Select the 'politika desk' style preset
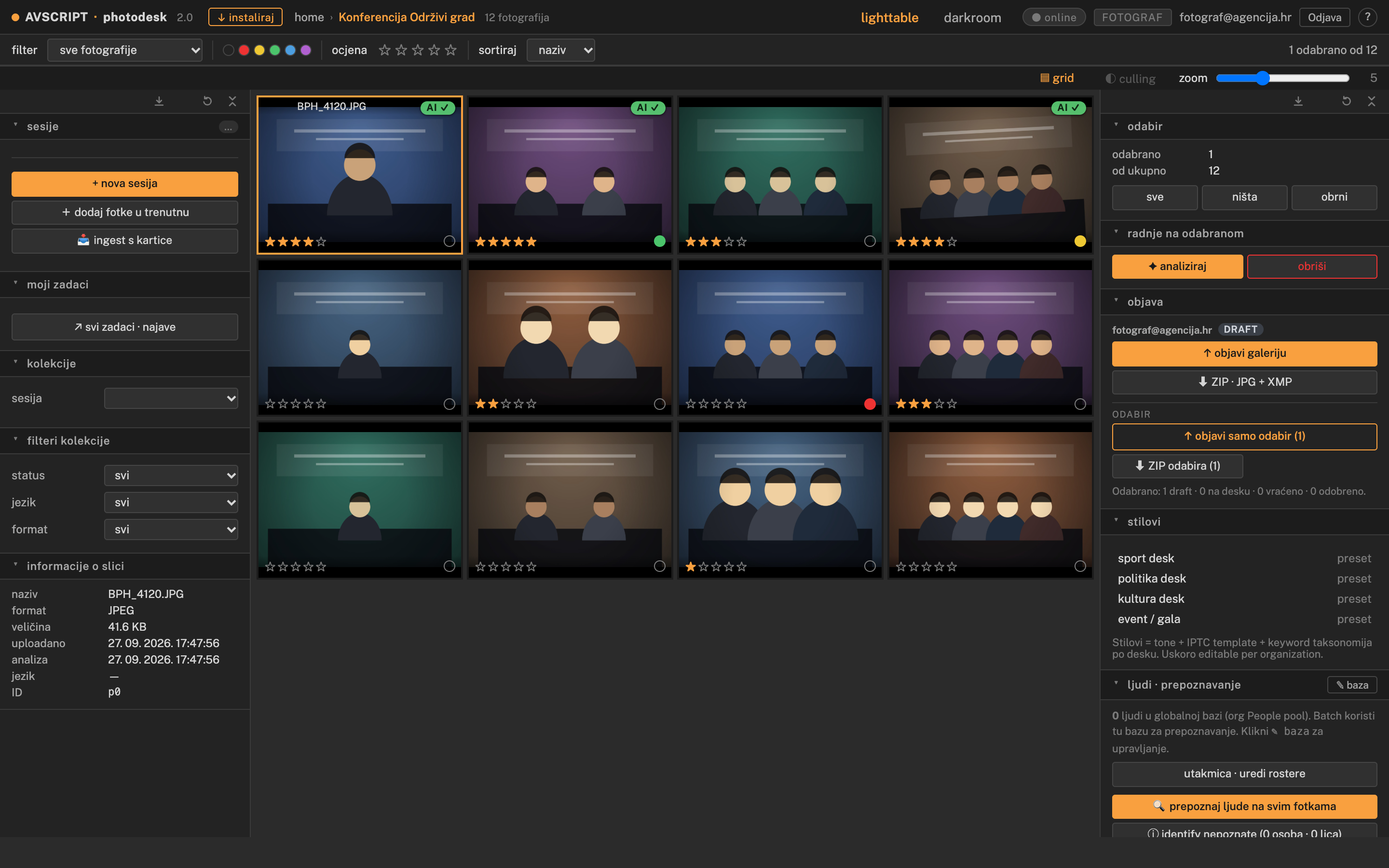The width and height of the screenshot is (1389, 868). point(1244,579)
